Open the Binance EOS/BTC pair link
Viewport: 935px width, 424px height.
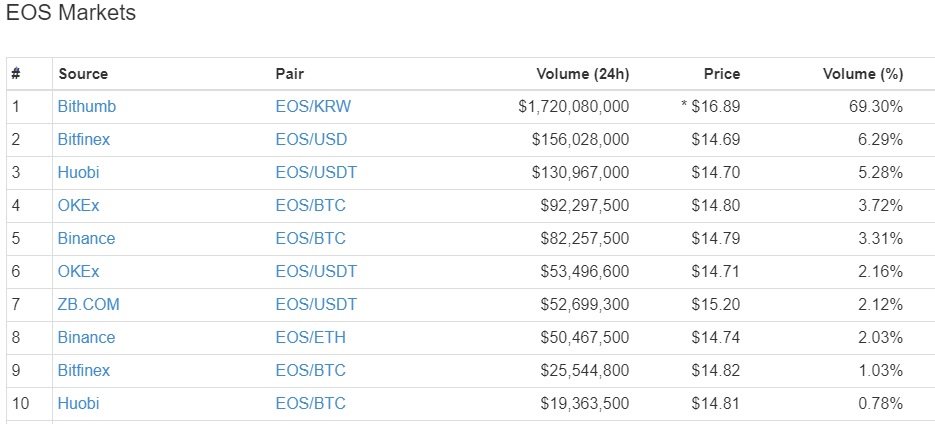tap(311, 239)
